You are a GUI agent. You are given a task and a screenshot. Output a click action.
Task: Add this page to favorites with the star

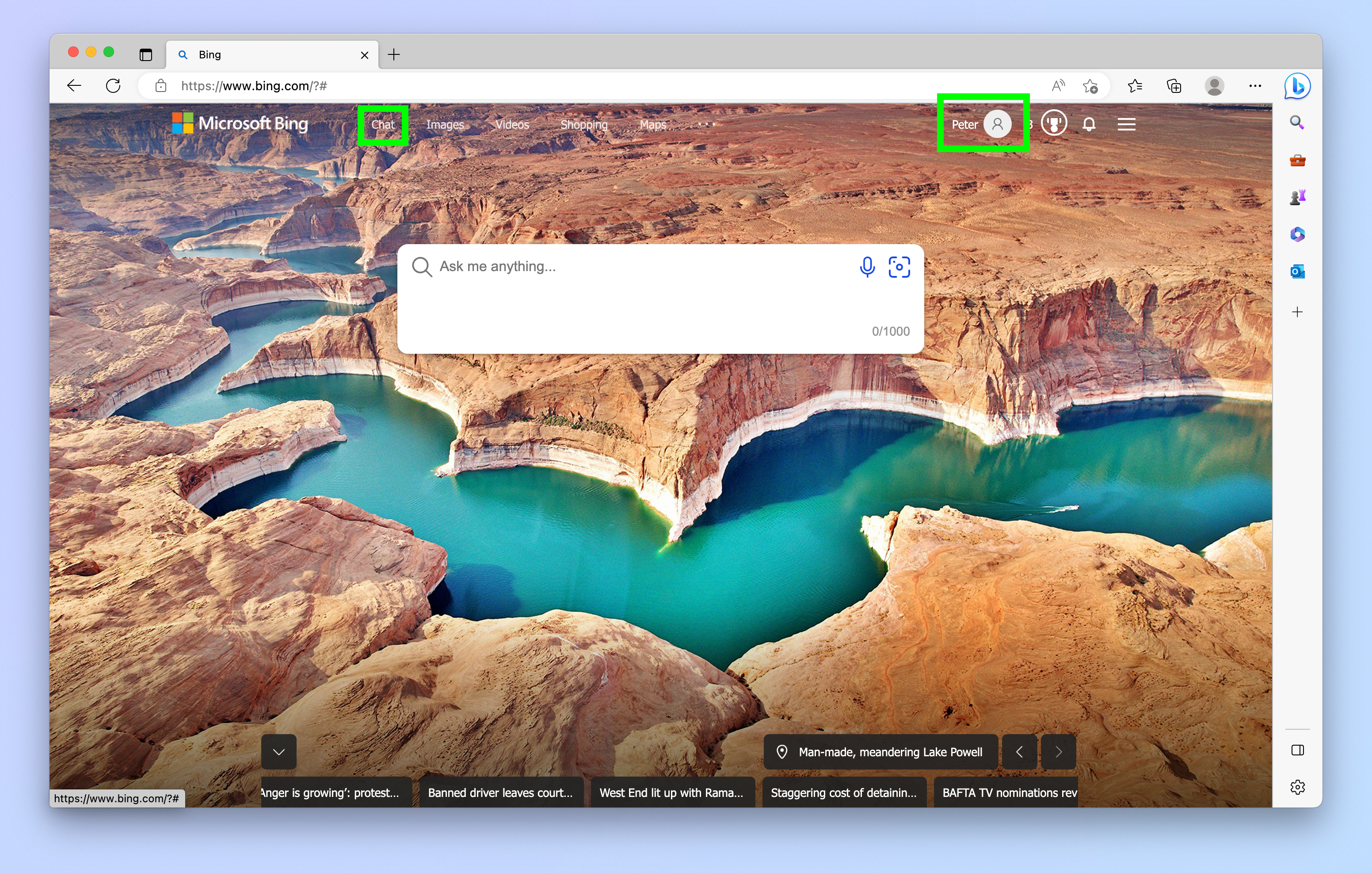[x=1090, y=85]
